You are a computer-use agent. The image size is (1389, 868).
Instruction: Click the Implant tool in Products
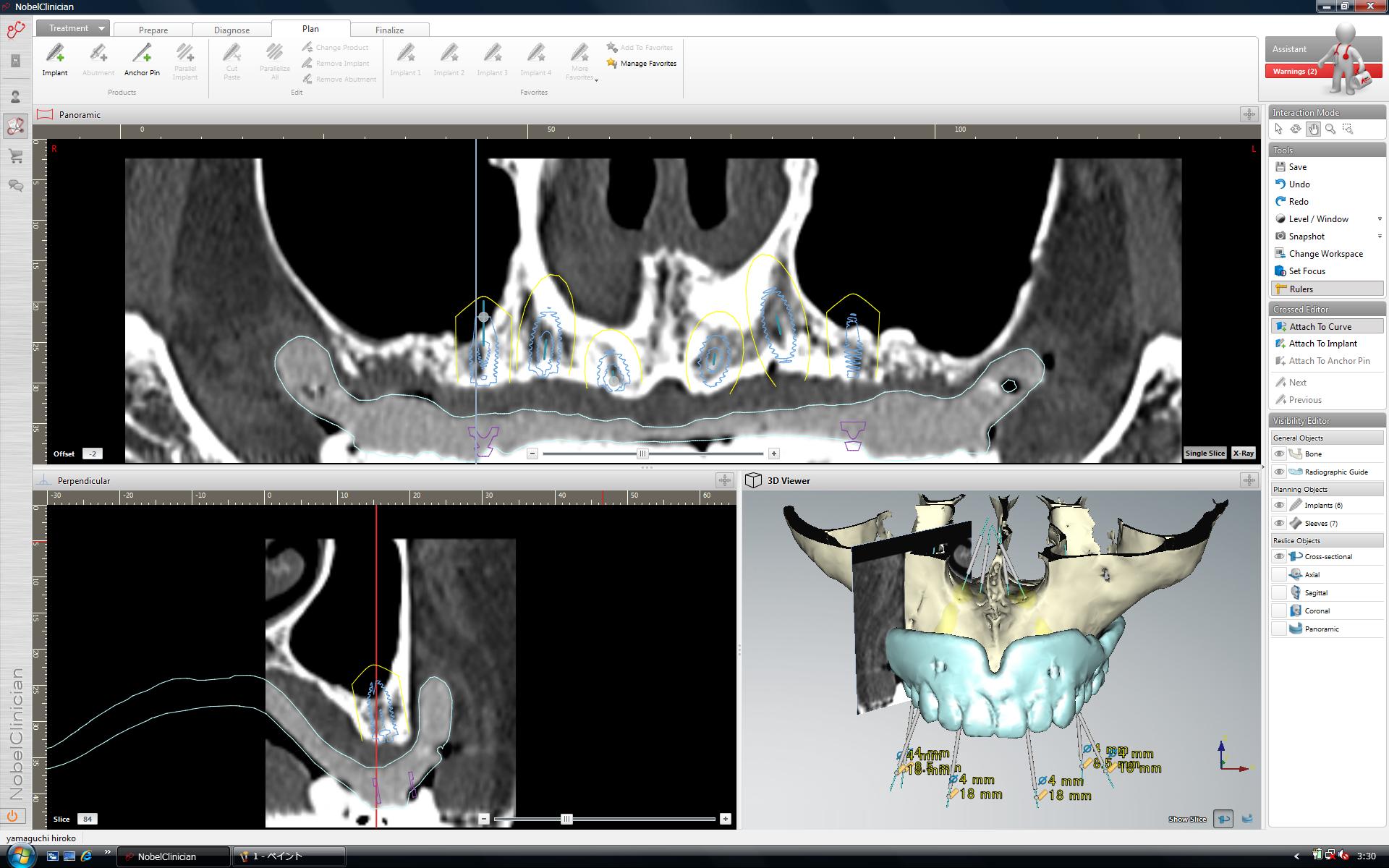pyautogui.click(x=55, y=59)
